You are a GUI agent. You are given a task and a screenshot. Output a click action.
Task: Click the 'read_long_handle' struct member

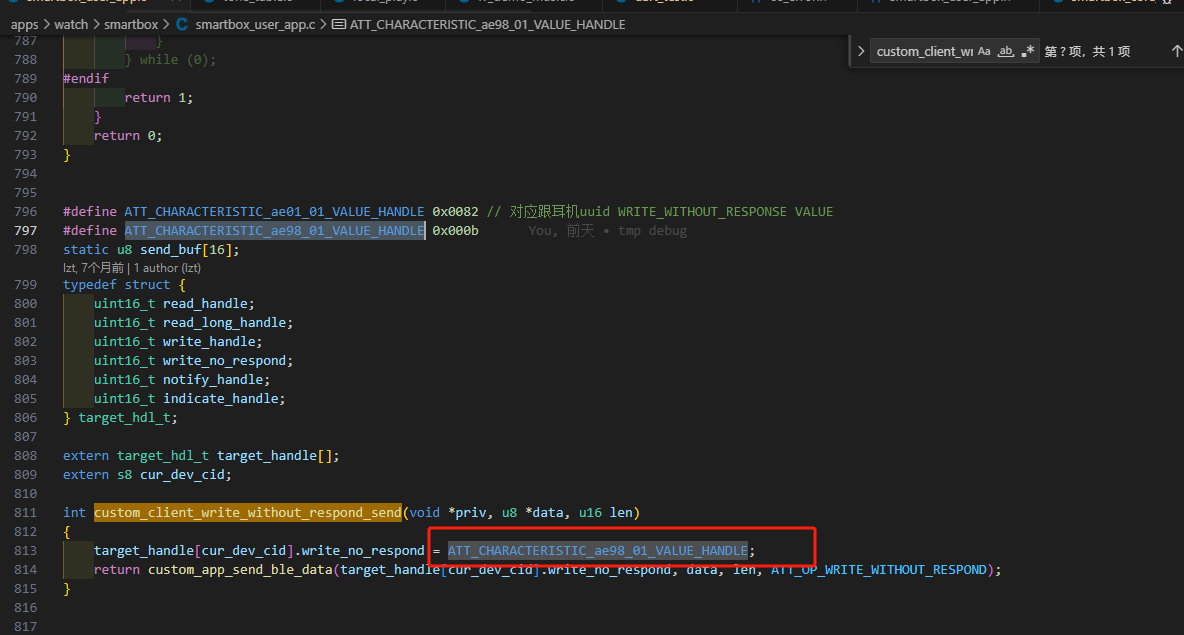pyautogui.click(x=224, y=322)
